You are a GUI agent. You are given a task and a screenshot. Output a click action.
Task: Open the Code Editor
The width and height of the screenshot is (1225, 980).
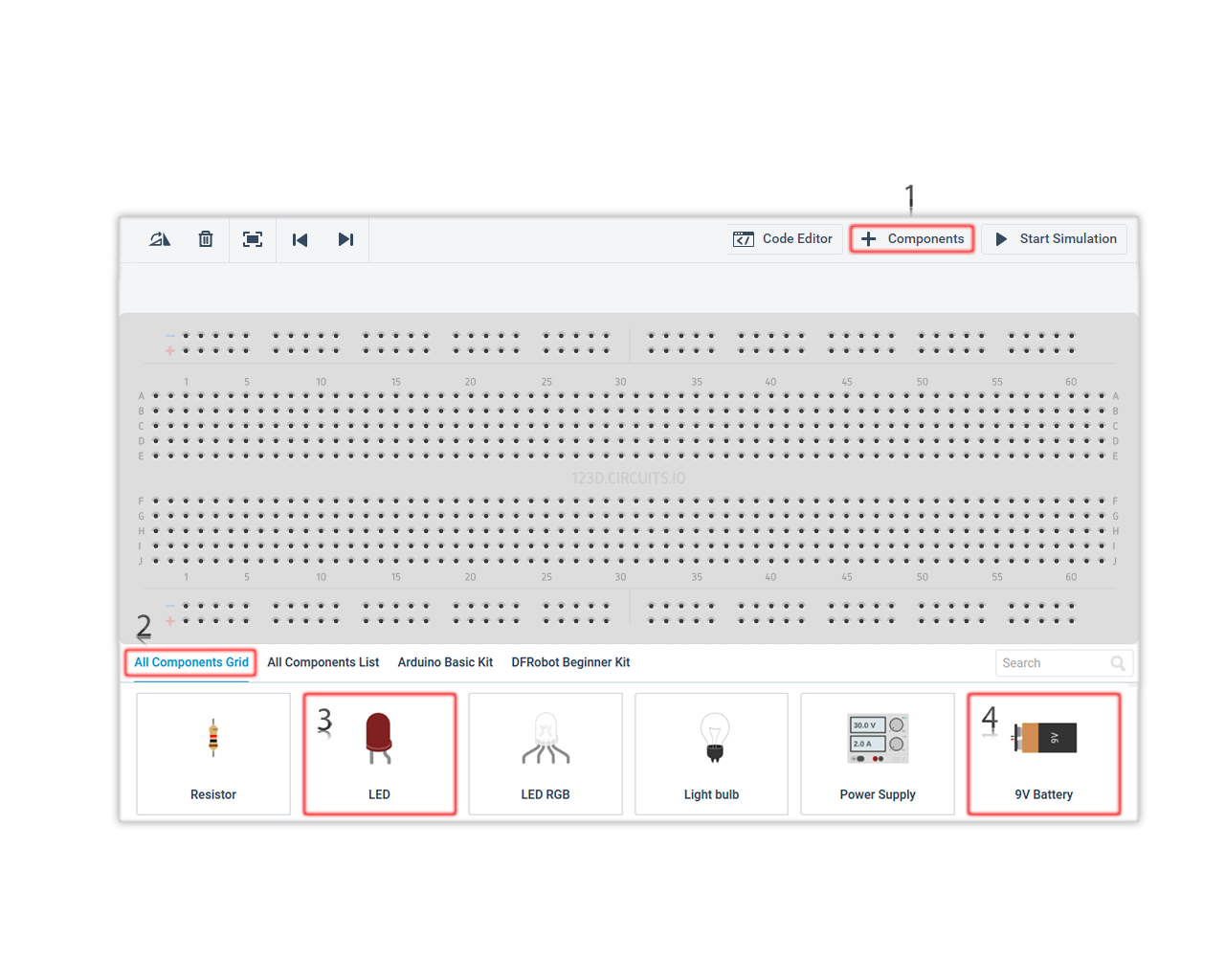point(783,239)
